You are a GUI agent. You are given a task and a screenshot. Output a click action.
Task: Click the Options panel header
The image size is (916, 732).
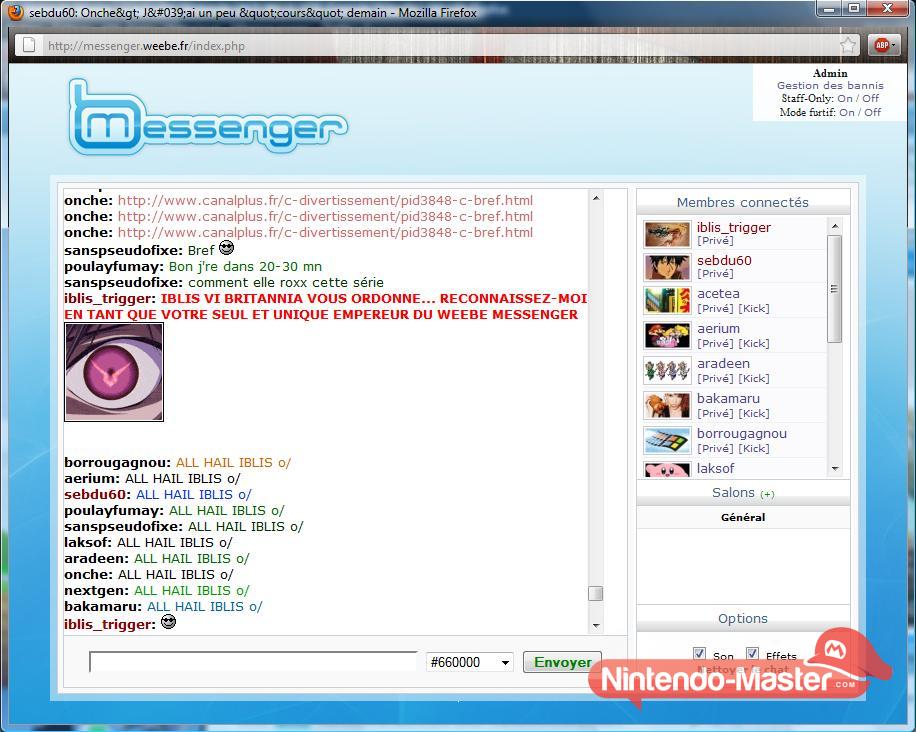point(743,618)
